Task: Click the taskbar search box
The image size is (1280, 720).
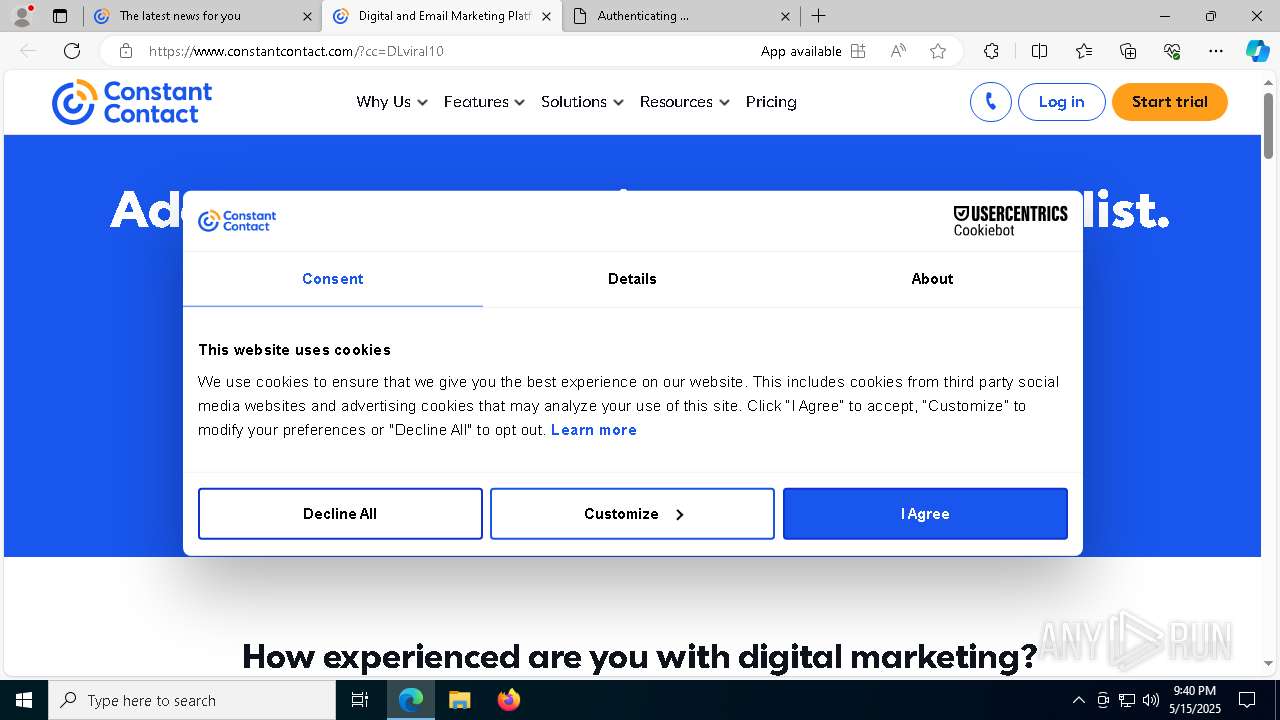Action: (x=192, y=700)
